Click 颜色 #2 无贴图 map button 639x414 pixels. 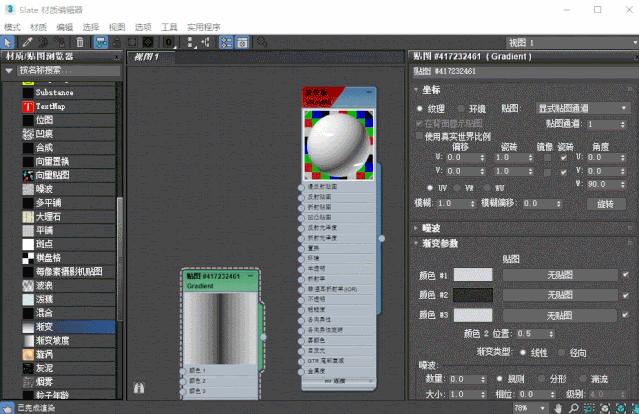(560, 295)
